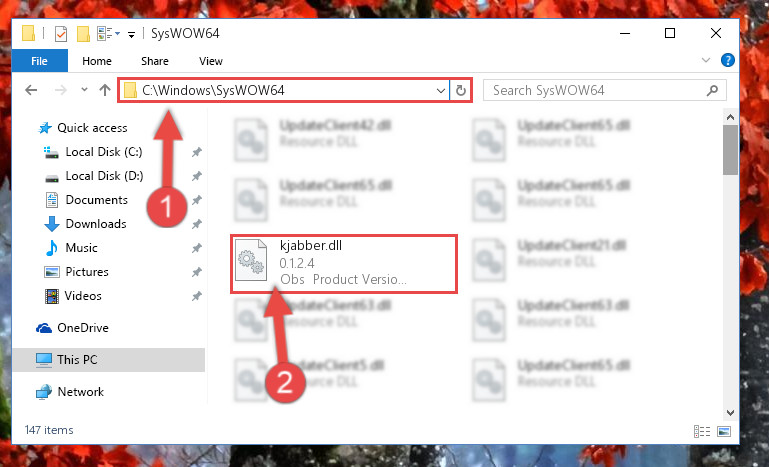The width and height of the screenshot is (769, 467).
Task: Open recent locations dropdown arrow
Action: (84, 90)
